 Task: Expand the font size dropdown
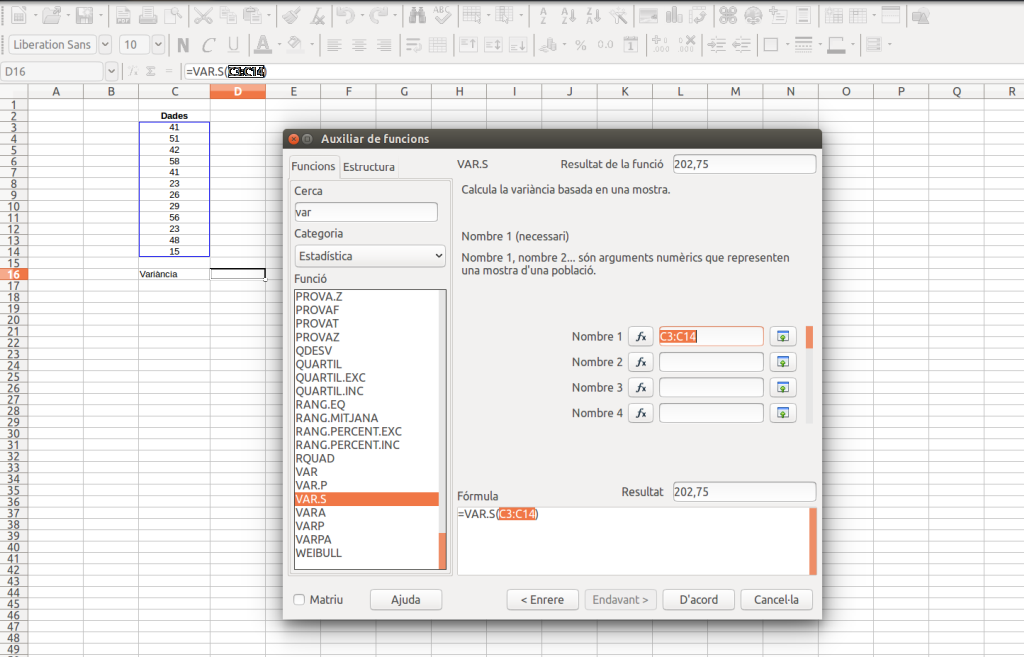pyautogui.click(x=158, y=45)
